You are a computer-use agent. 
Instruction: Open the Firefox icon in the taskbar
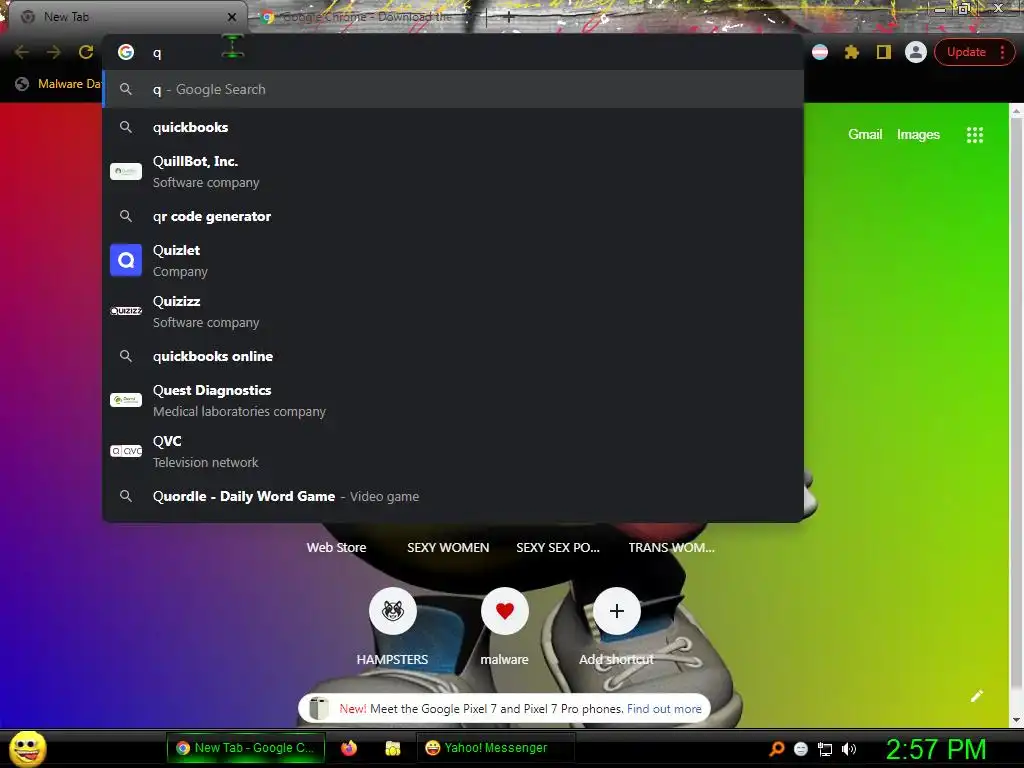coord(349,748)
